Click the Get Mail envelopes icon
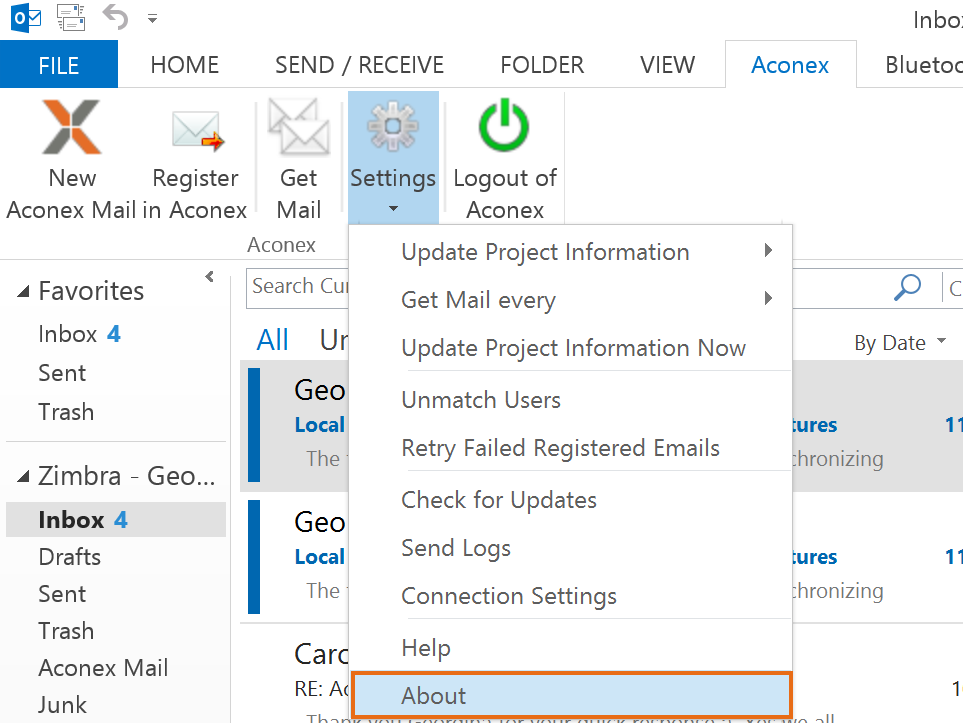The width and height of the screenshot is (963, 723). (298, 126)
